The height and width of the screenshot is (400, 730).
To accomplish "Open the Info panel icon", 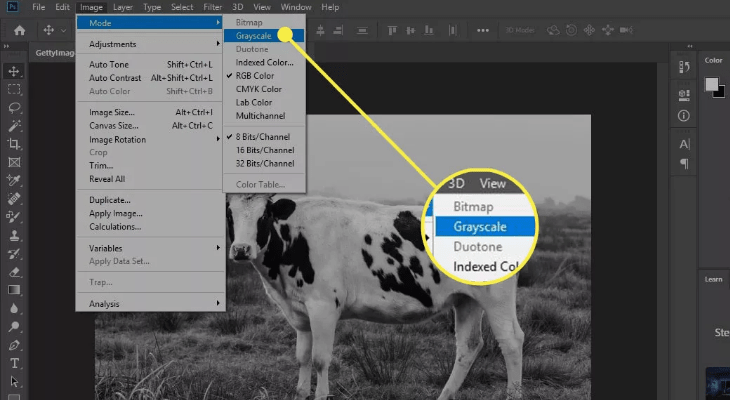I will click(x=684, y=116).
